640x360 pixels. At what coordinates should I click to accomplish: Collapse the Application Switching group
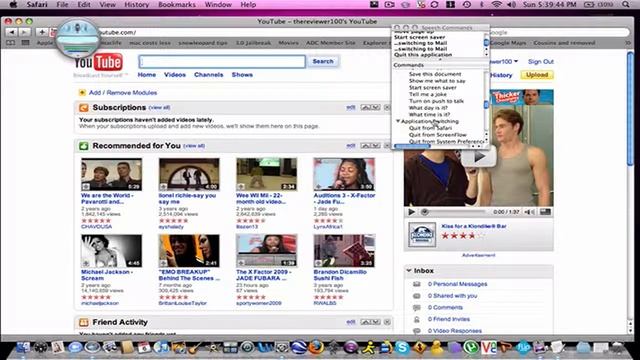398,121
